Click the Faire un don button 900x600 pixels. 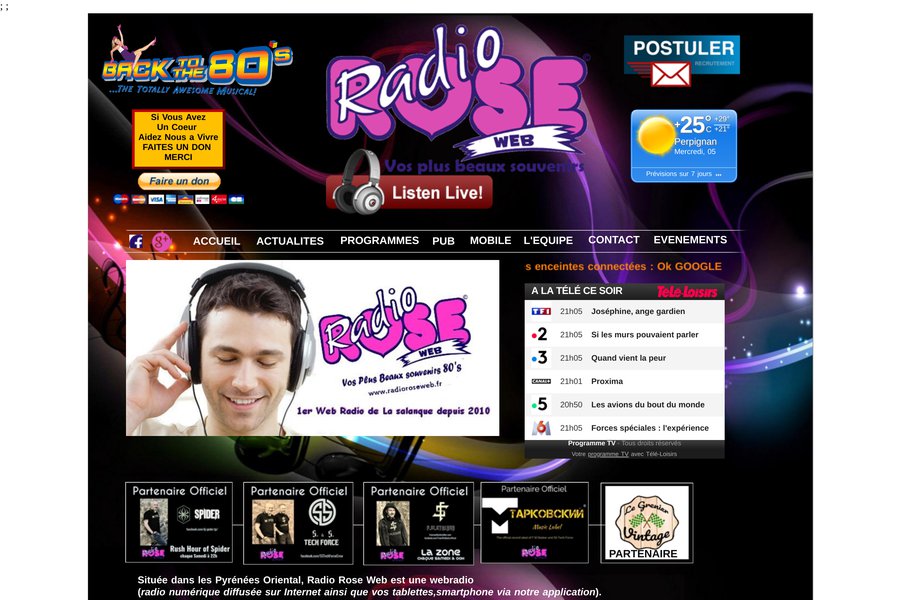pos(179,181)
